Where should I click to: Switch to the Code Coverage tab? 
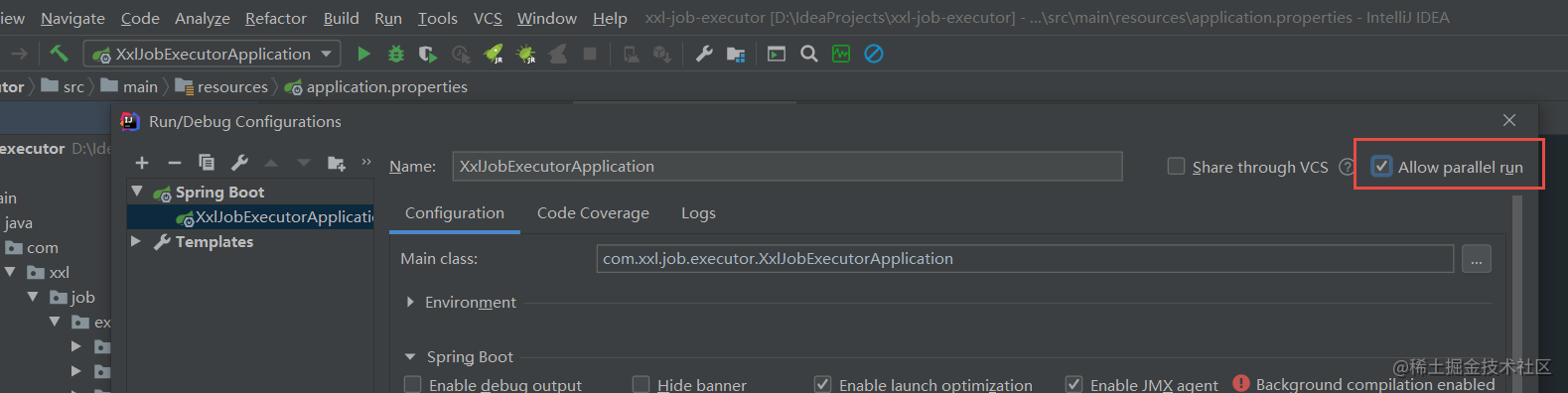pyautogui.click(x=593, y=213)
